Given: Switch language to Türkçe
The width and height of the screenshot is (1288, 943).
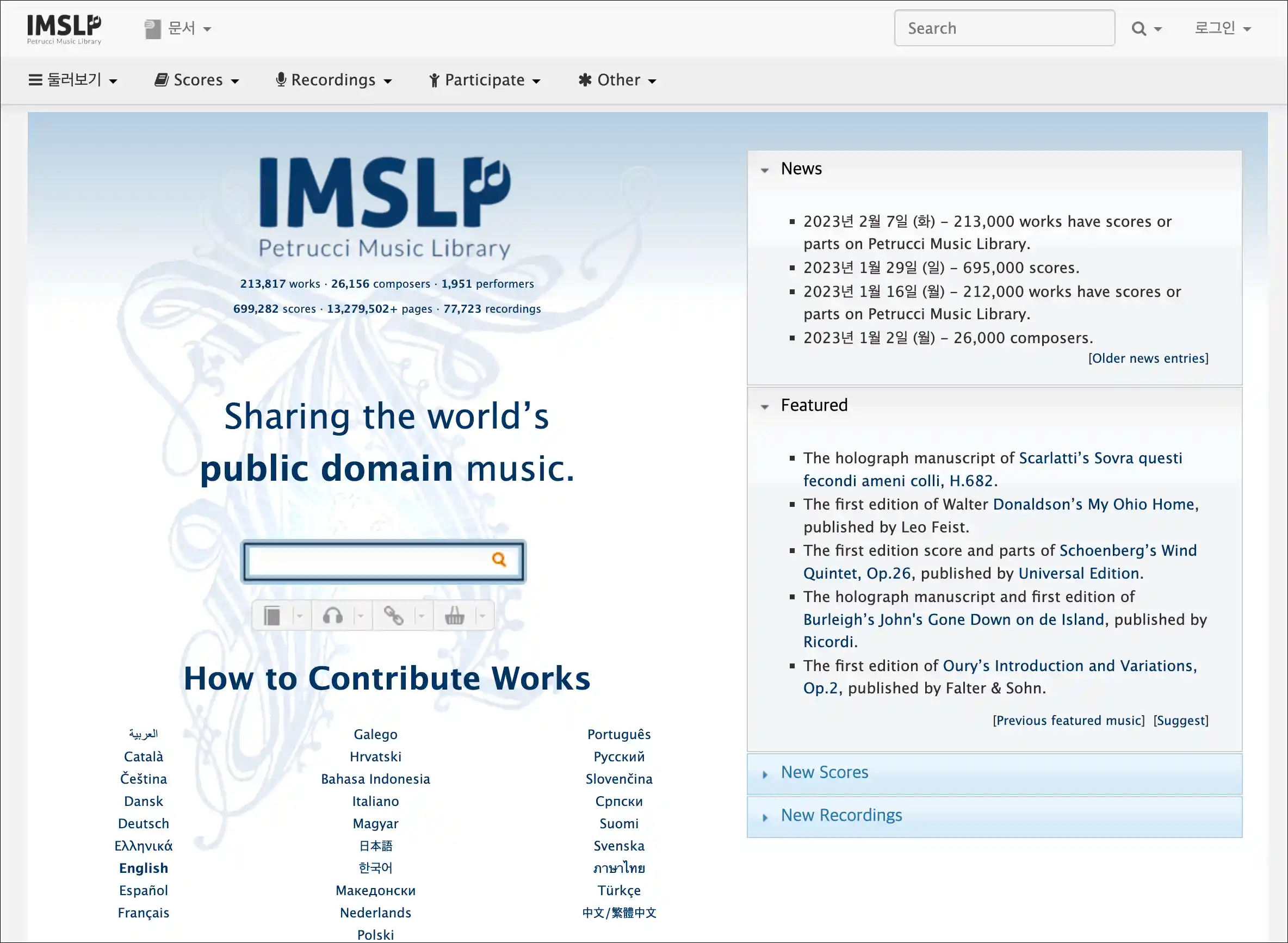Looking at the screenshot, I should 619,891.
